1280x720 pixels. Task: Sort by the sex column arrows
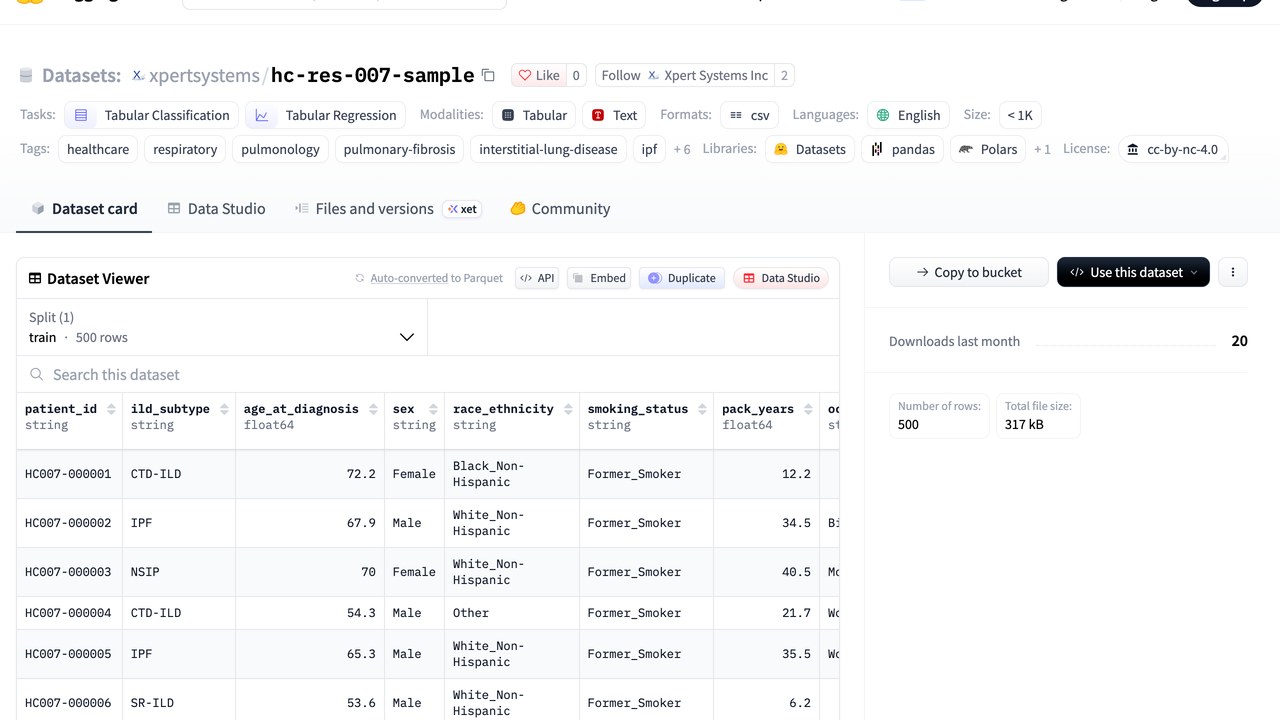[x=433, y=409]
